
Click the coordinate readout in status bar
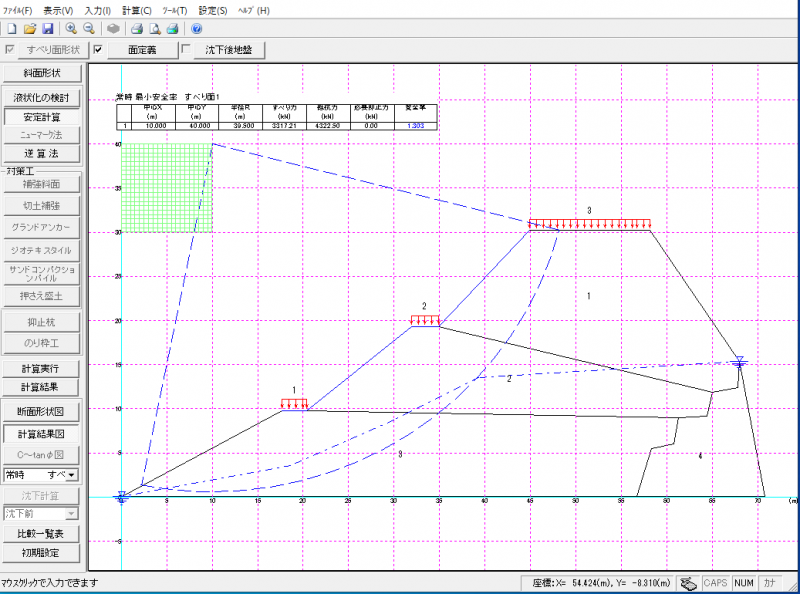click(x=601, y=583)
